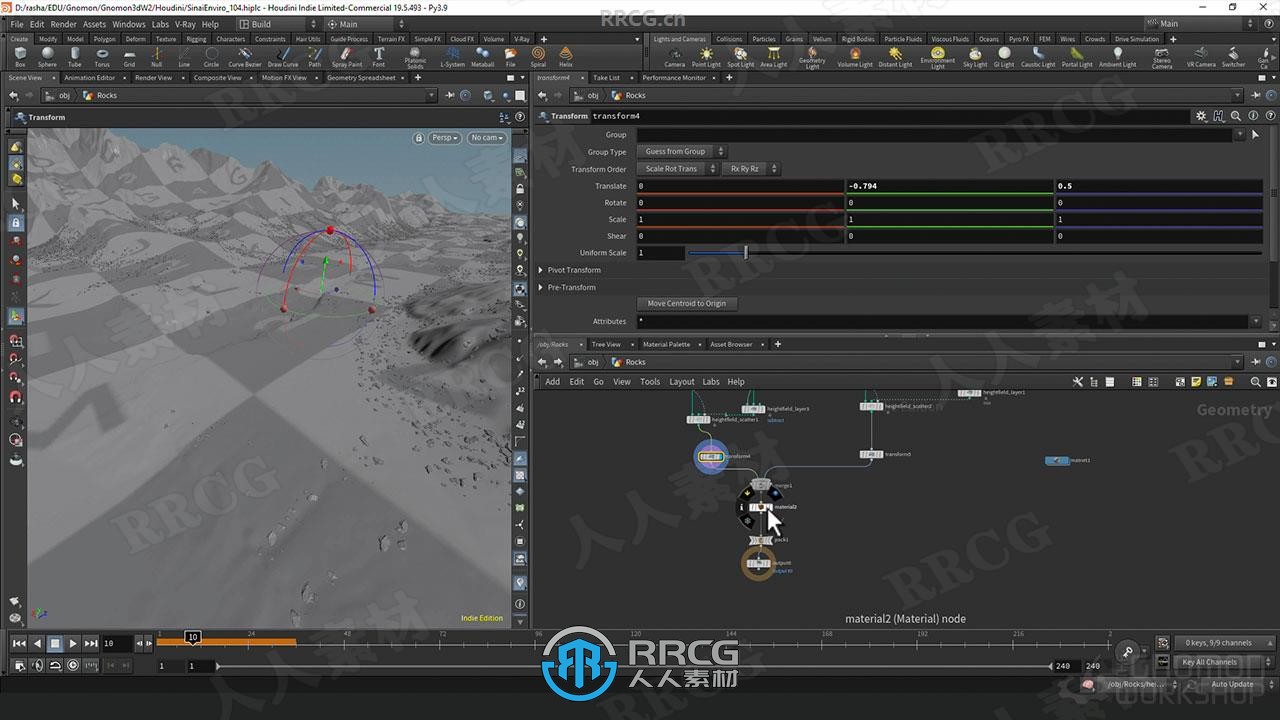Viewport: 1280px width, 720px height.
Task: Jump to the last frame
Action: [x=91, y=643]
